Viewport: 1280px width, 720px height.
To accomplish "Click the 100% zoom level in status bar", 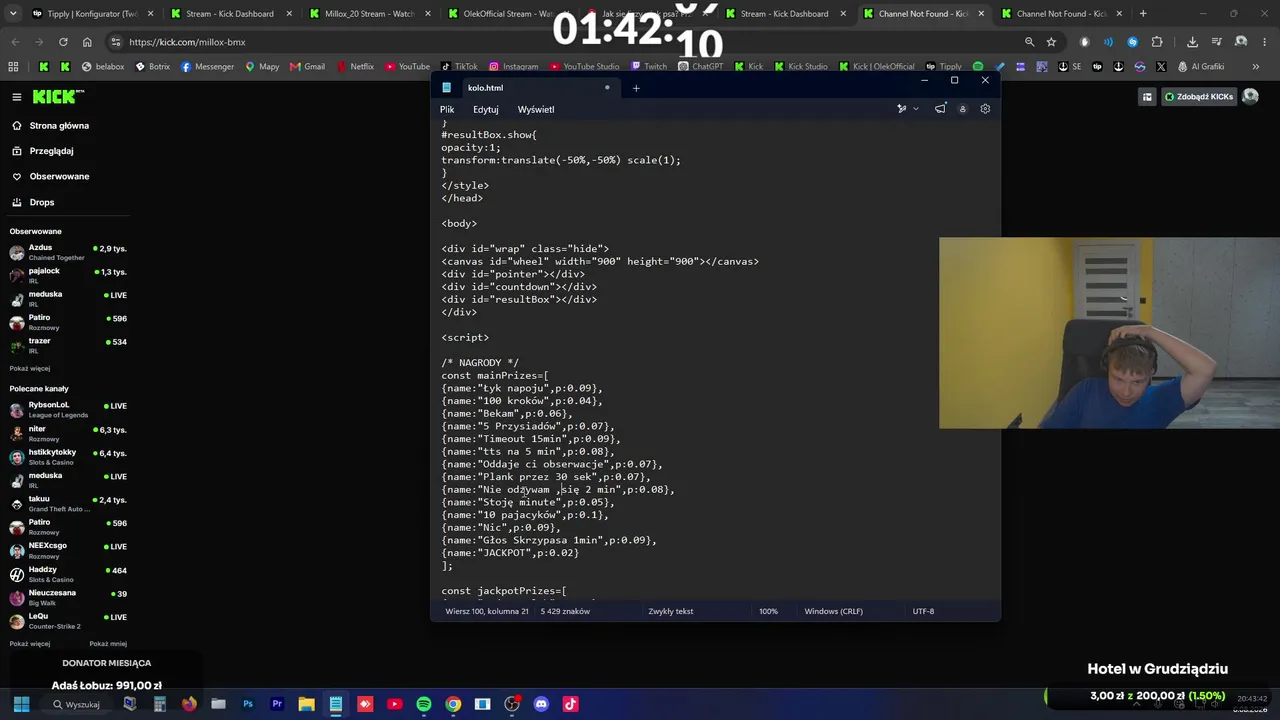I will 768,611.
